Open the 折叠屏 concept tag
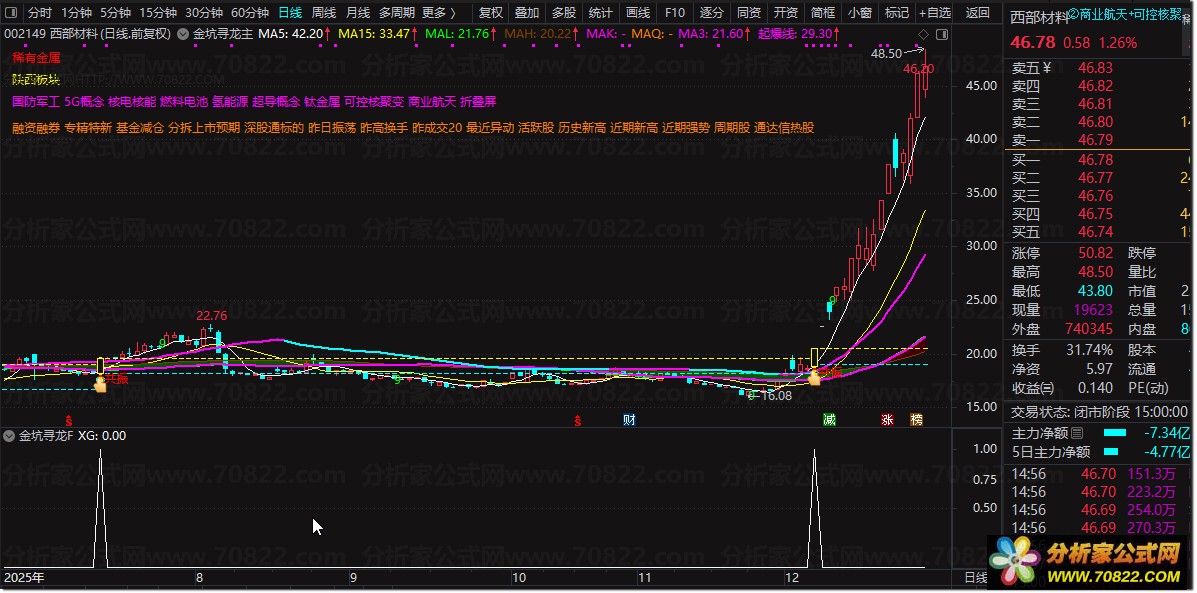 point(478,101)
